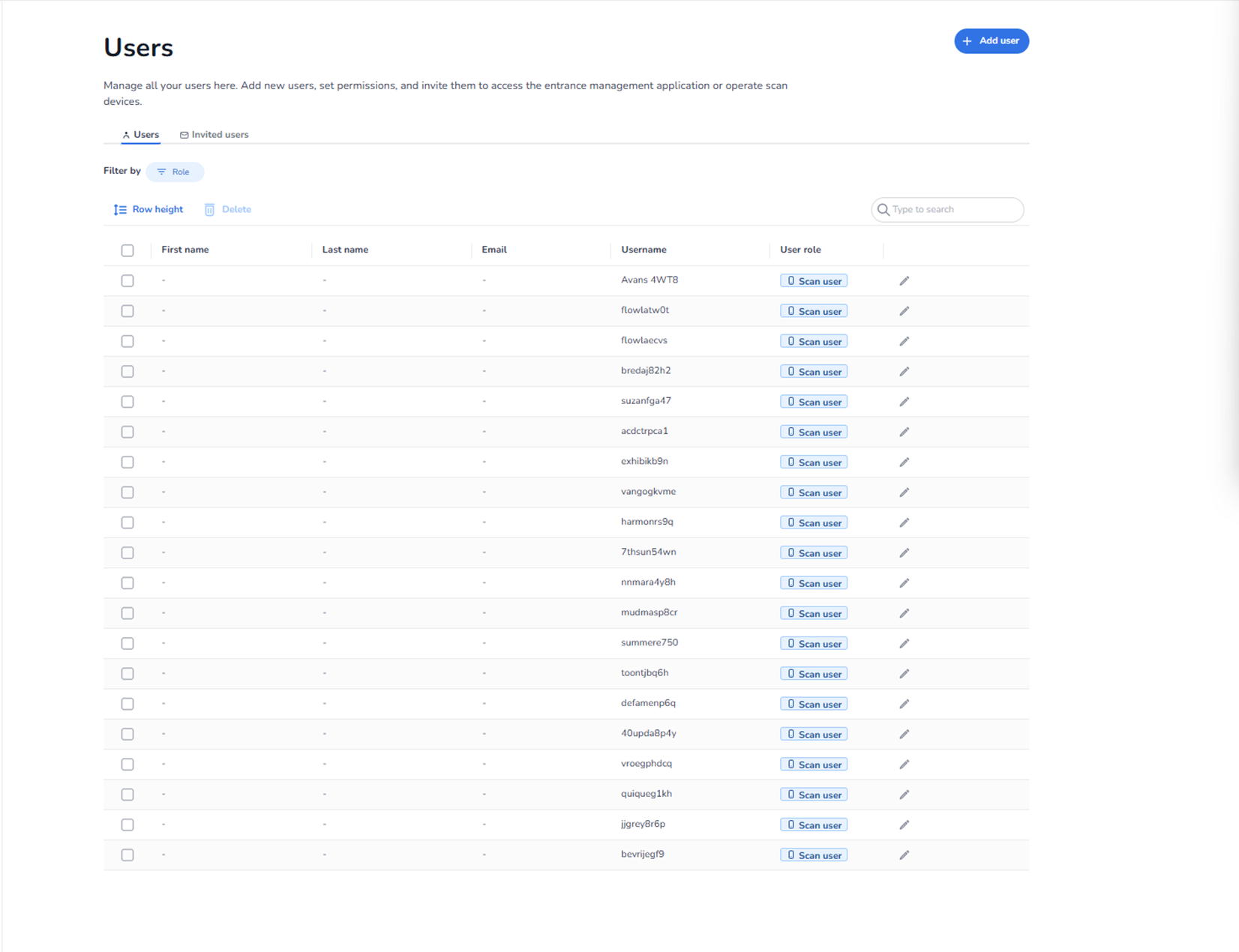
Task: Edit the 7thsun54wn user entry
Action: tap(904, 553)
